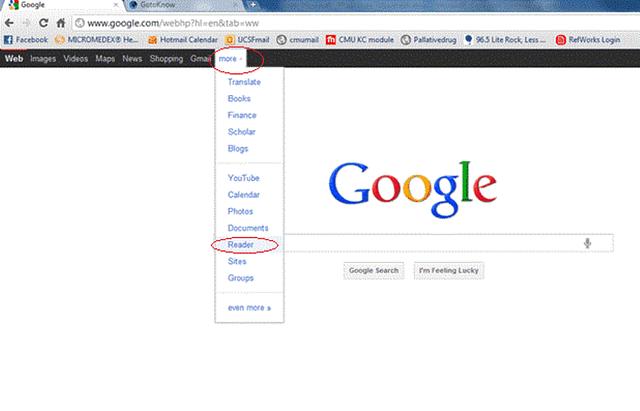The height and width of the screenshot is (411, 640).
Task: Switch to the GotoKnow tab
Action: [x=184, y=5]
